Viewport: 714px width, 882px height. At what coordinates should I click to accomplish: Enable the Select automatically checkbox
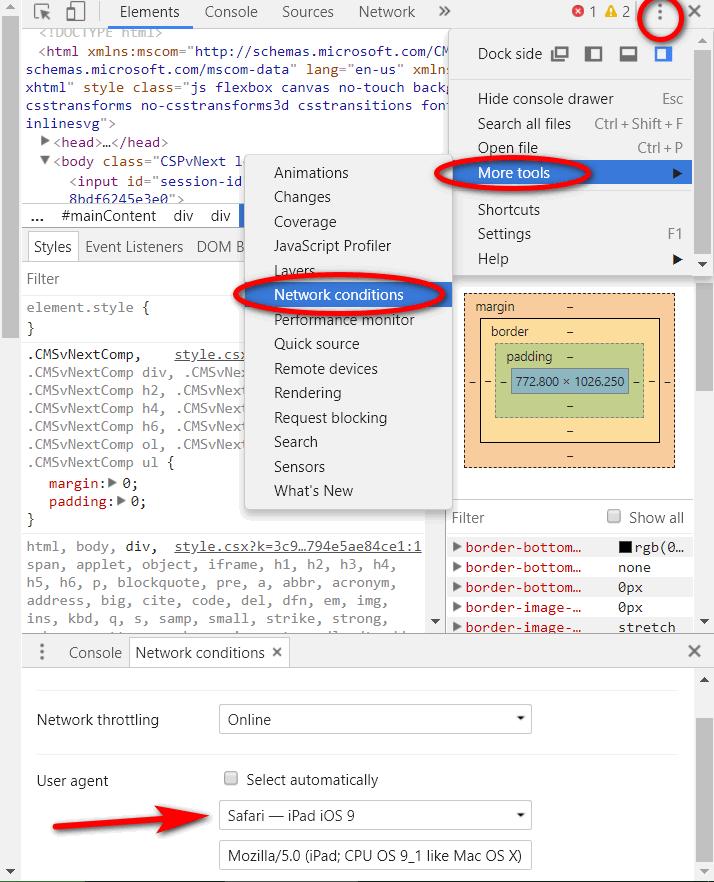click(231, 778)
